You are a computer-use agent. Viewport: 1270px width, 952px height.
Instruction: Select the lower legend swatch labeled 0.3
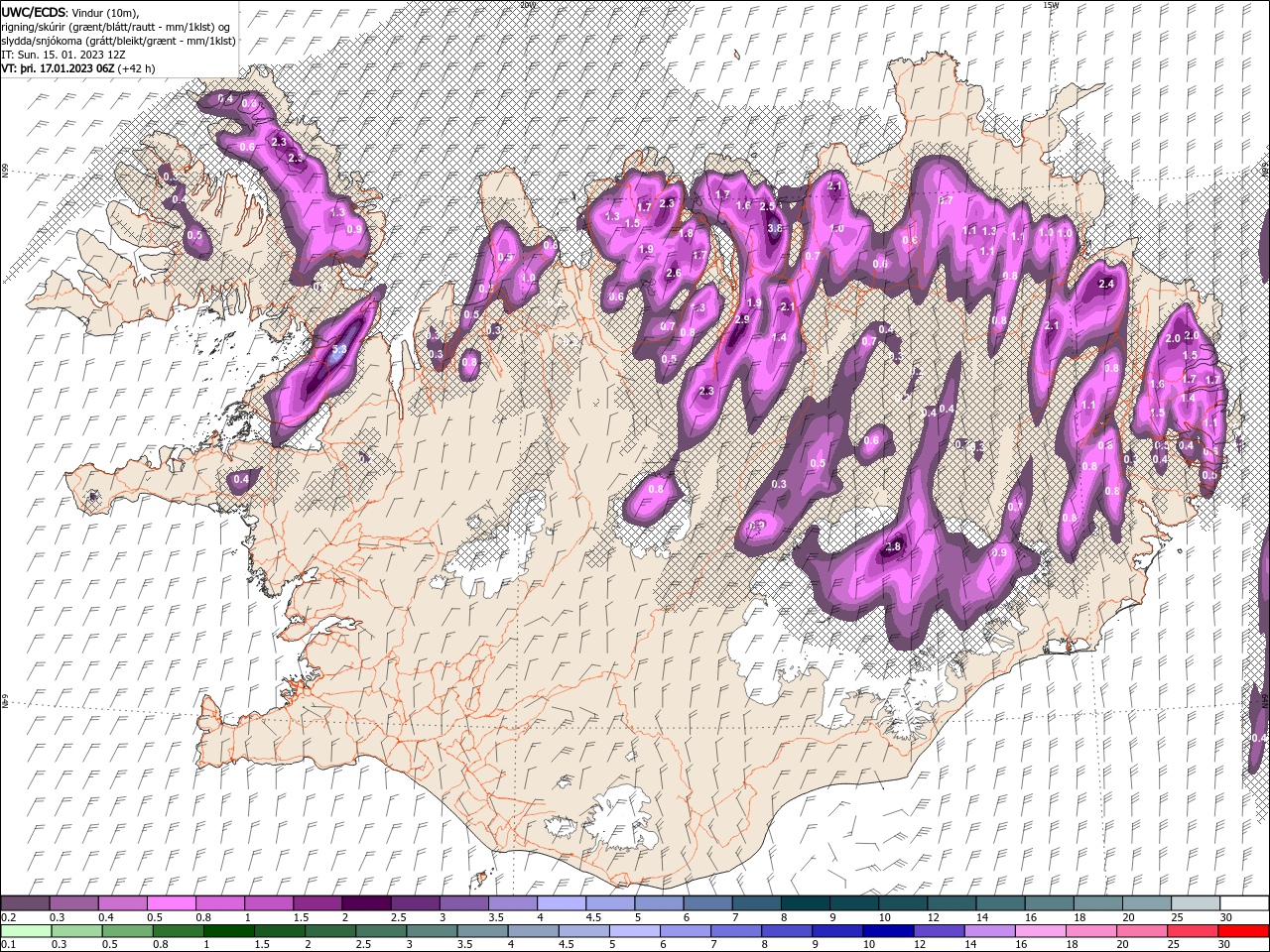76,930
